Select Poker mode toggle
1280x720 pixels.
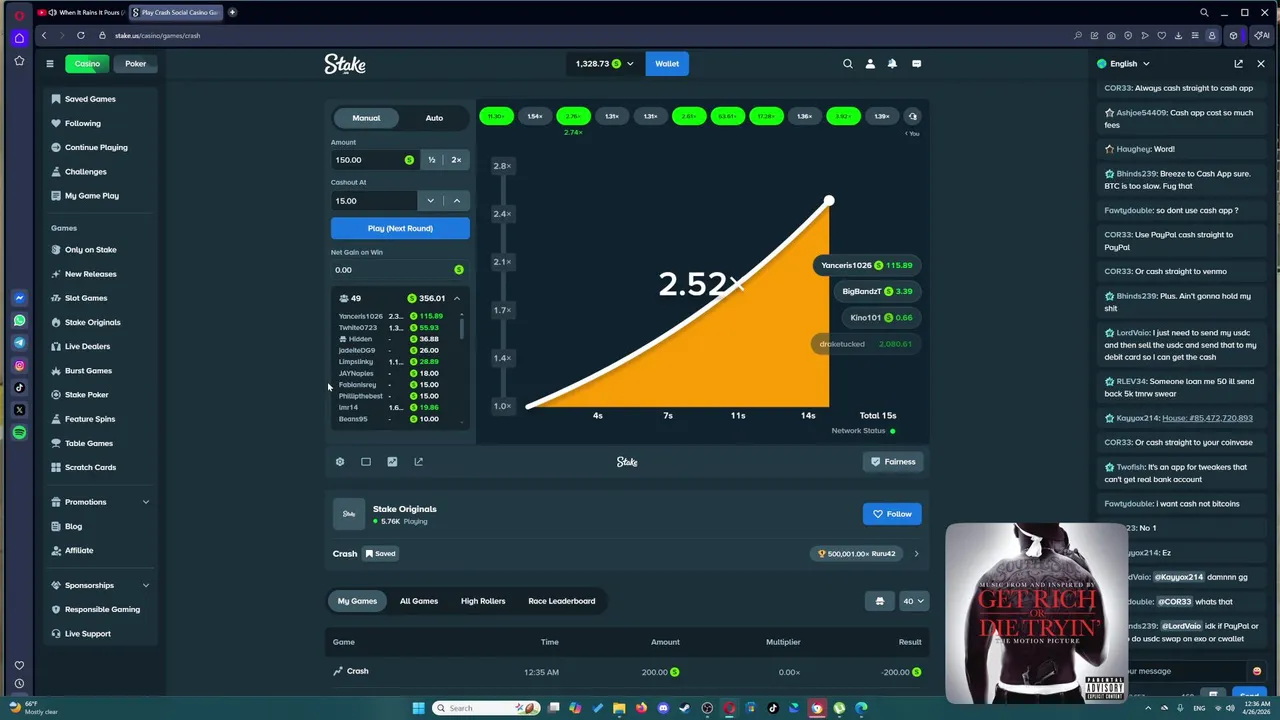pos(136,64)
